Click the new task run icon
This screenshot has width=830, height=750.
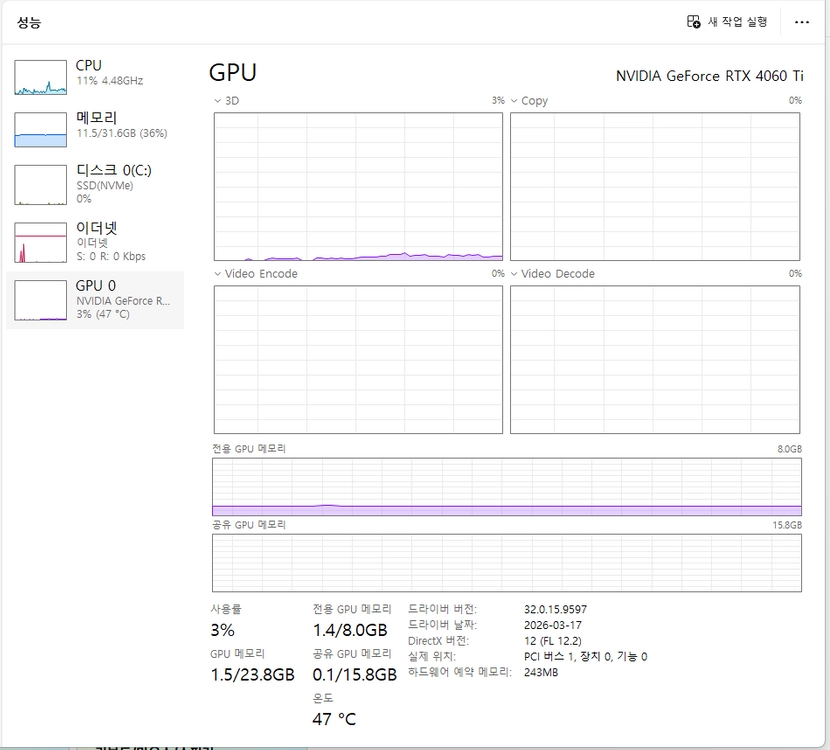693,22
